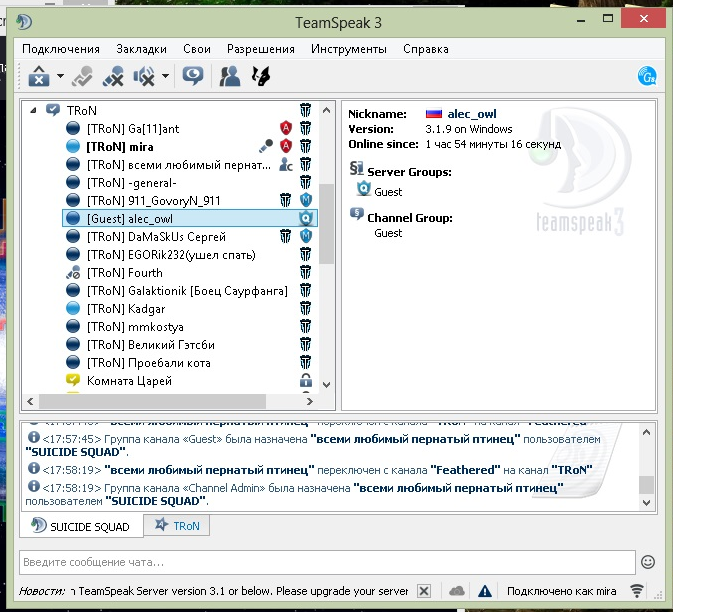Open the emoticon smiley picker
This screenshot has width=703, height=612.
tap(648, 562)
